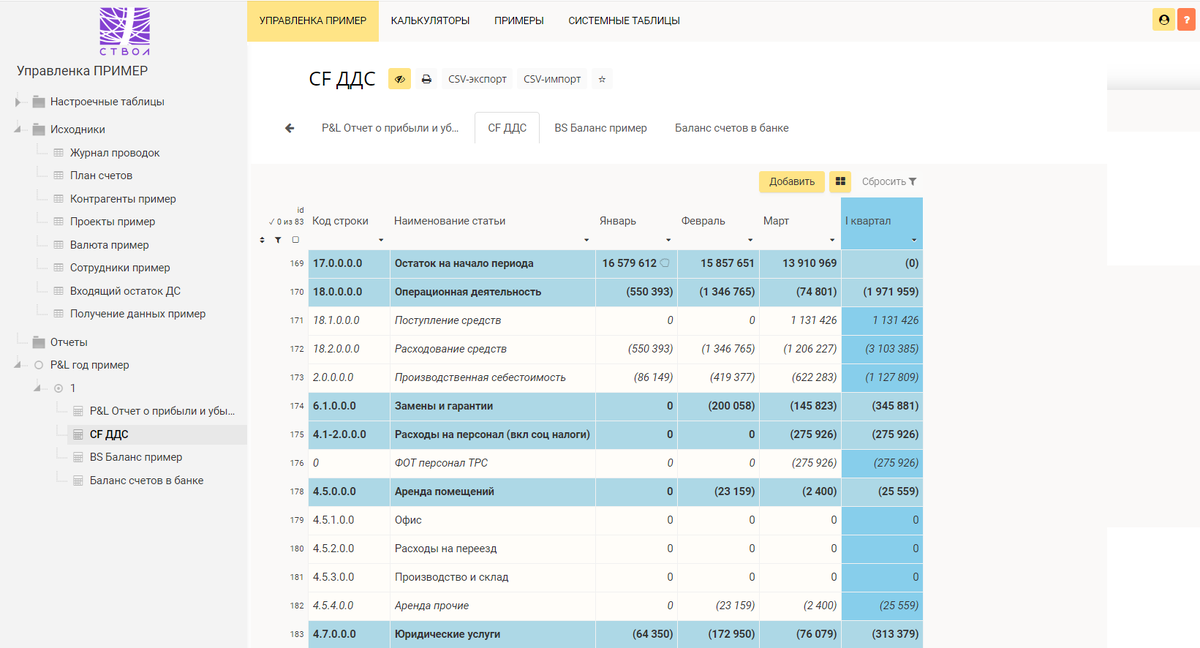The image size is (1200, 648).
Task: Click the Получение данных пример table icon
Action: tap(58, 314)
